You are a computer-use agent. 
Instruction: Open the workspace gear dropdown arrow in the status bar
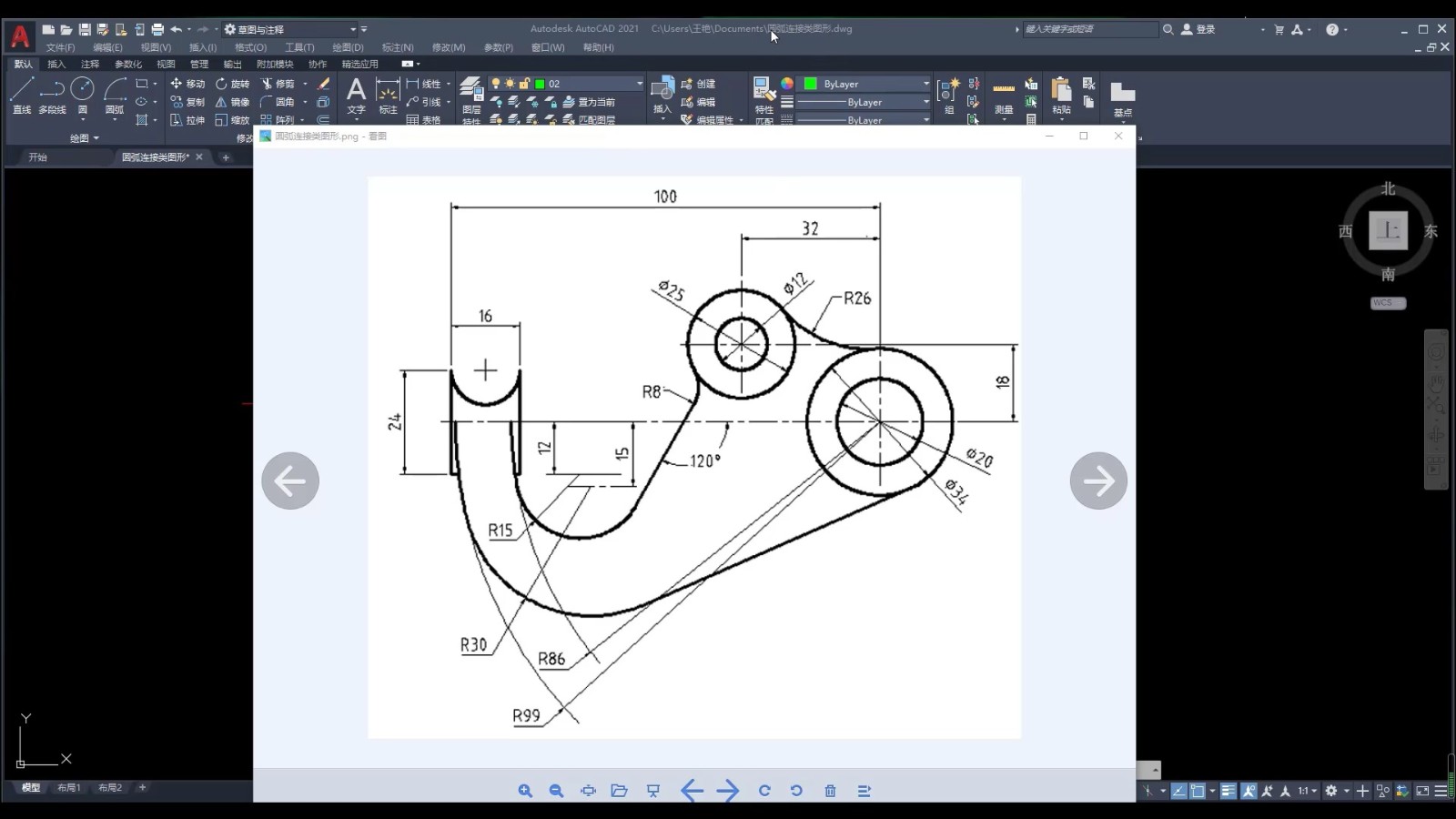point(1347,791)
